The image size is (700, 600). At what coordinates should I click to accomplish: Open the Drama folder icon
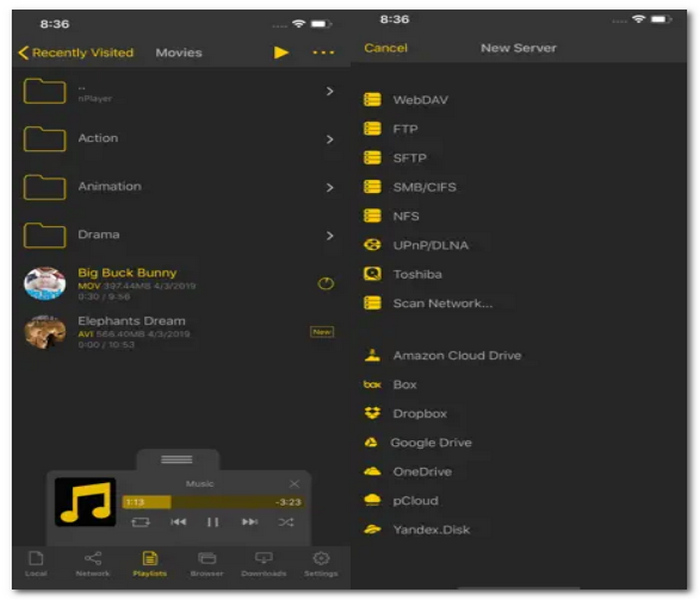pyautogui.click(x=45, y=235)
